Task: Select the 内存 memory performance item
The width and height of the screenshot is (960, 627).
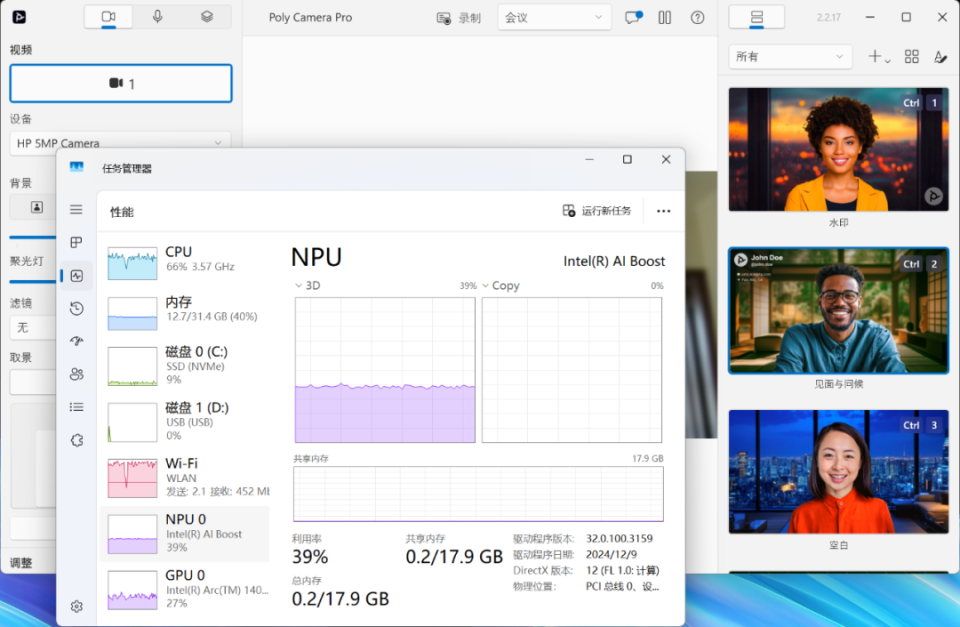Action: tap(185, 312)
